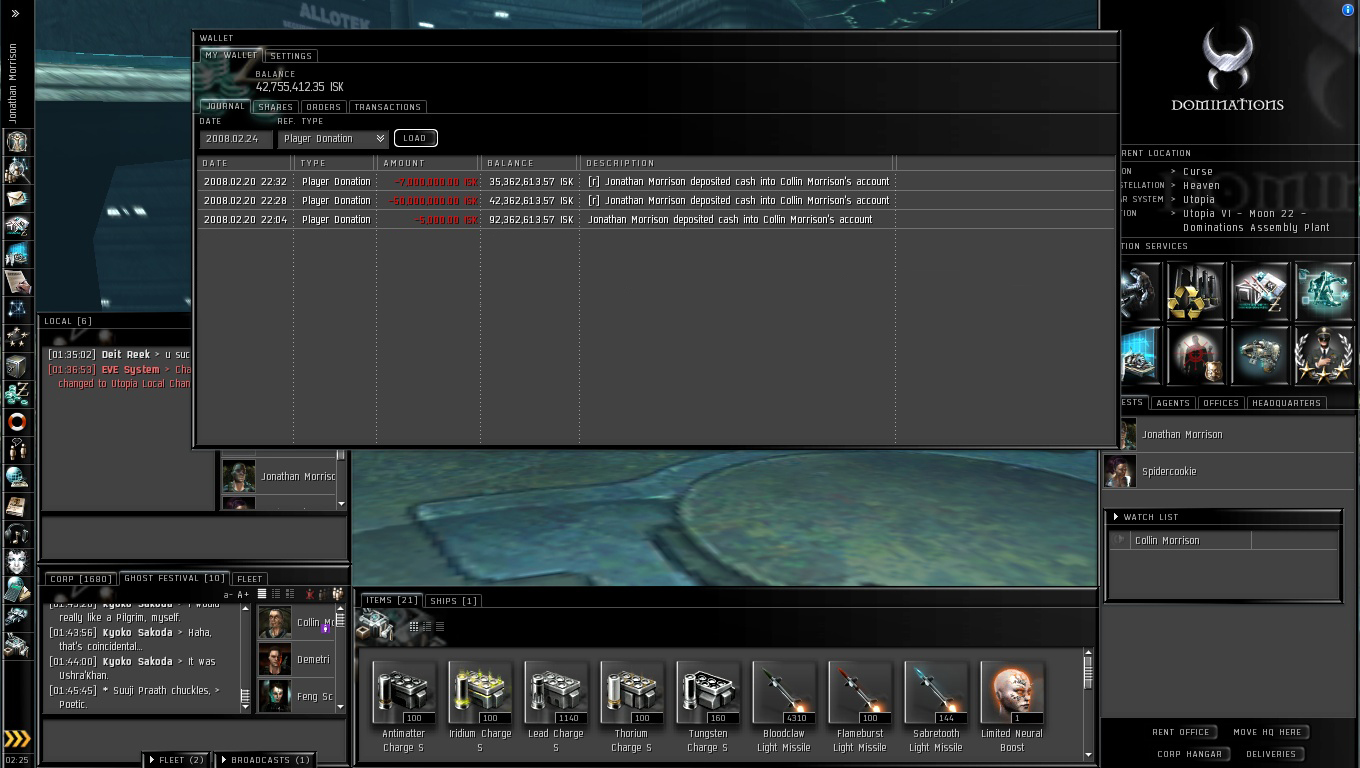Select the Sabretooth Light Missile item
The width and height of the screenshot is (1360, 768).
click(936, 706)
